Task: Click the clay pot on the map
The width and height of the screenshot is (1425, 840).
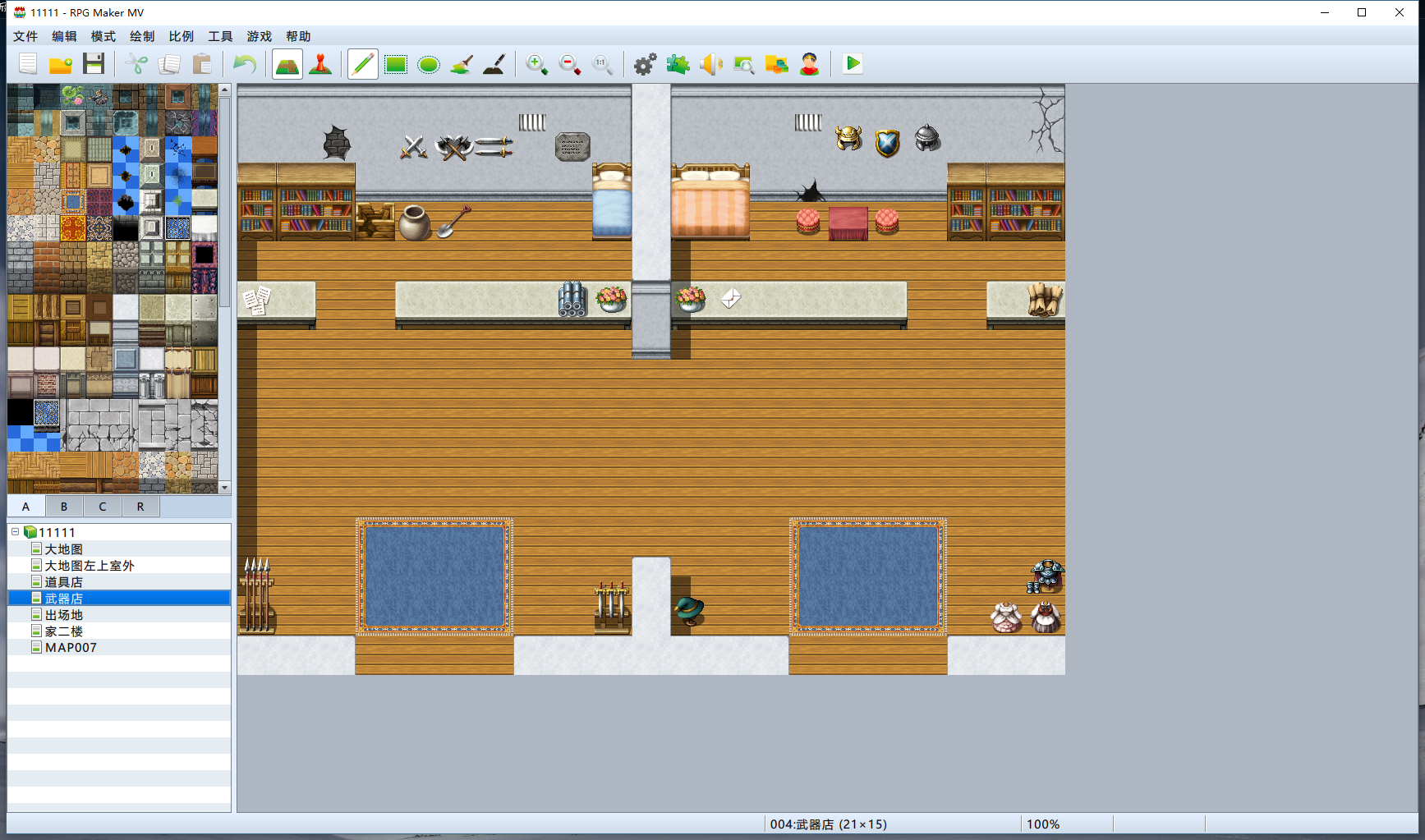Action: click(414, 222)
